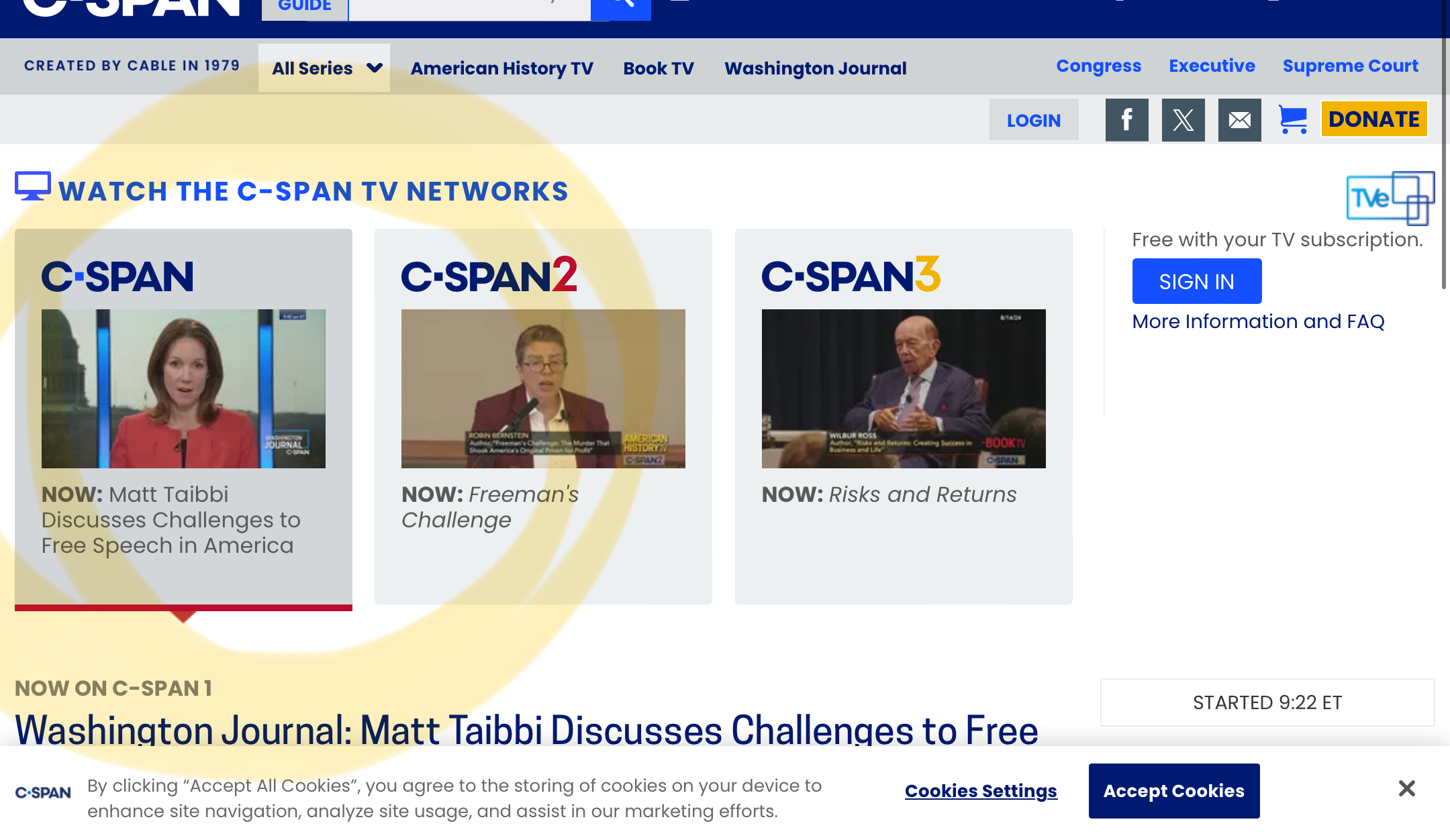Open the X (Twitter) social icon
This screenshot has width=1450, height=840.
click(x=1183, y=120)
